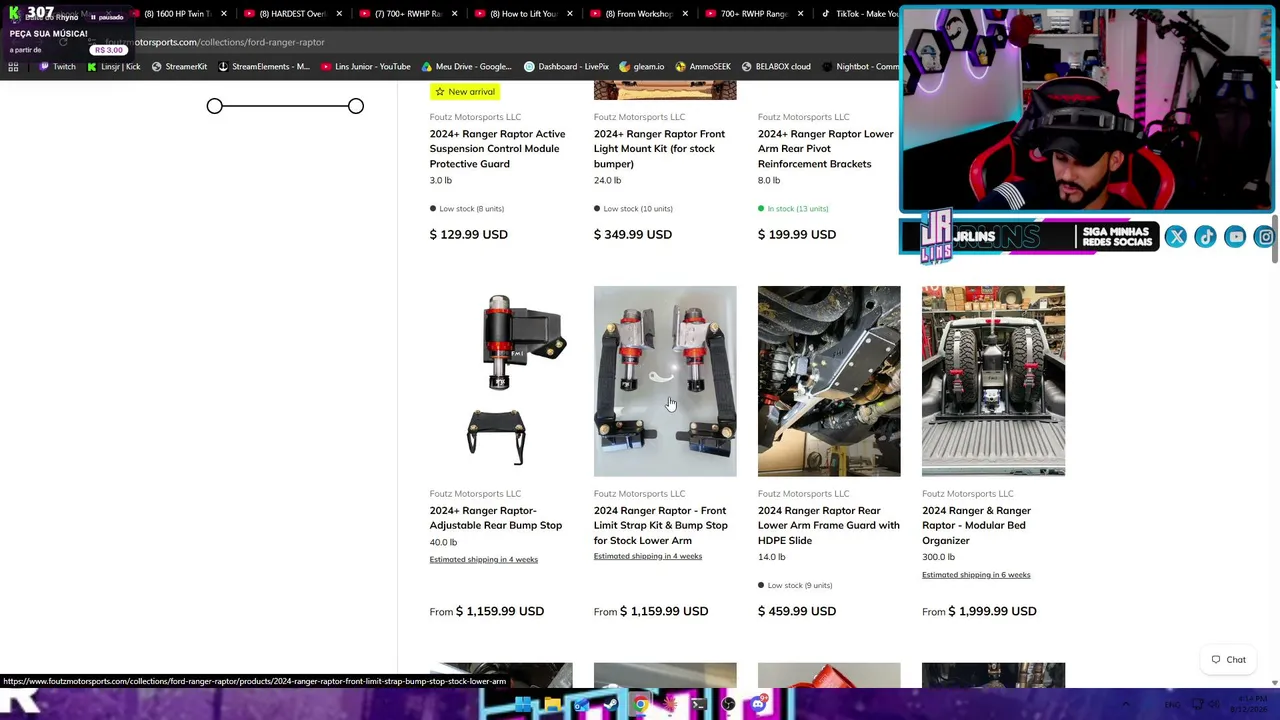Launch File Explorer from the taskbar
The image size is (1280, 720).
(552, 705)
